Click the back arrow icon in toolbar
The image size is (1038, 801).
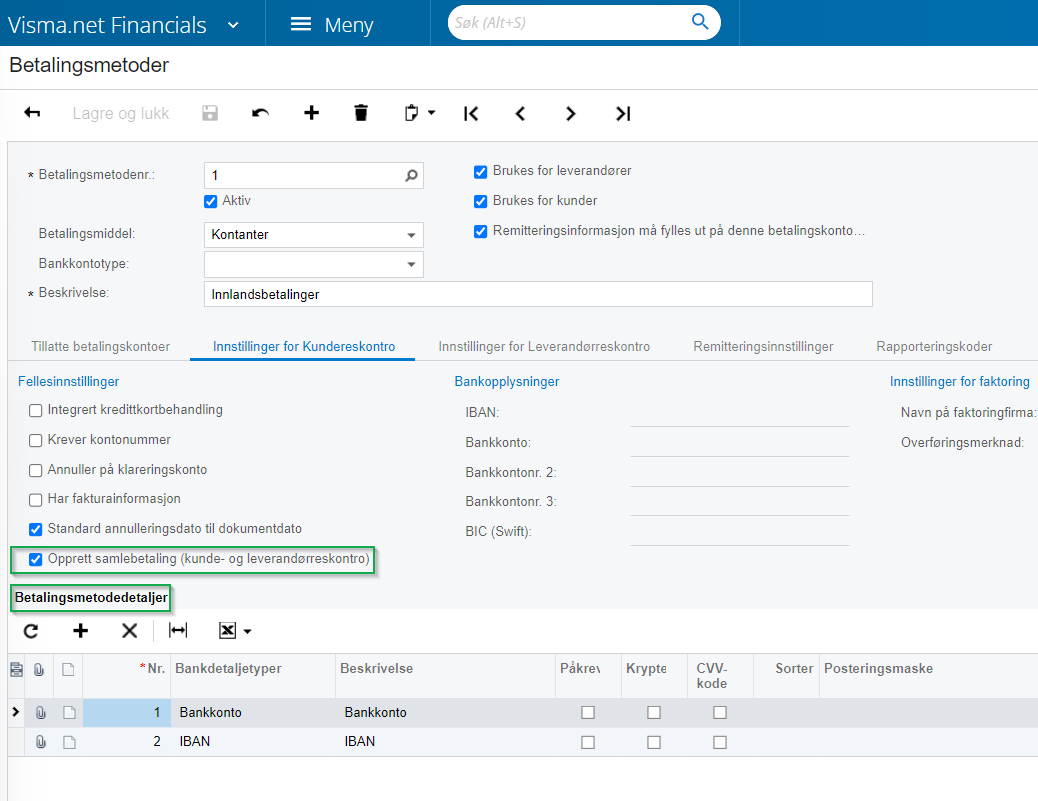click(32, 113)
